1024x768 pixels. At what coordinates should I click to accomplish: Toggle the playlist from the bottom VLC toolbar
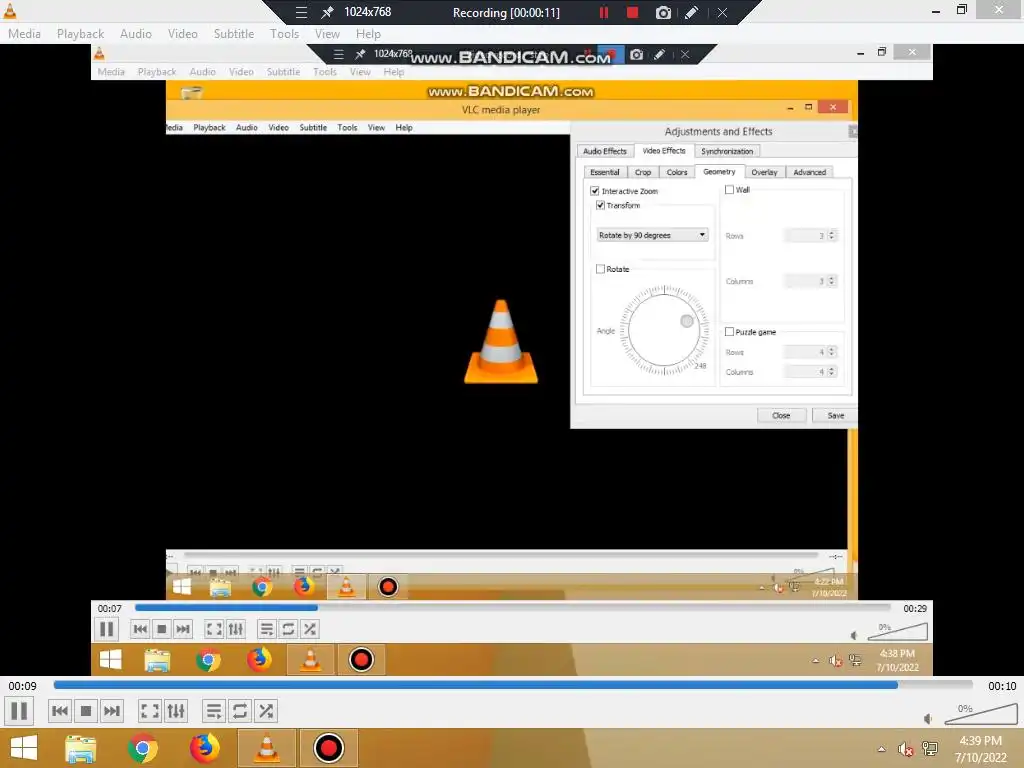coord(214,711)
